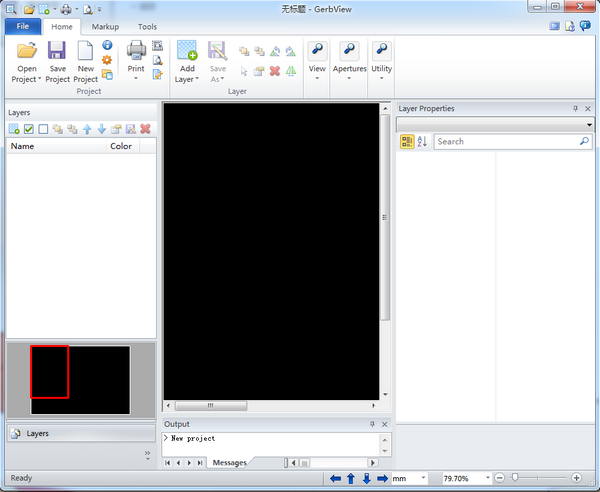Screen dimensions: 600x492
Task: Toggle the categorized view button in Layer Properties
Action: 407,142
